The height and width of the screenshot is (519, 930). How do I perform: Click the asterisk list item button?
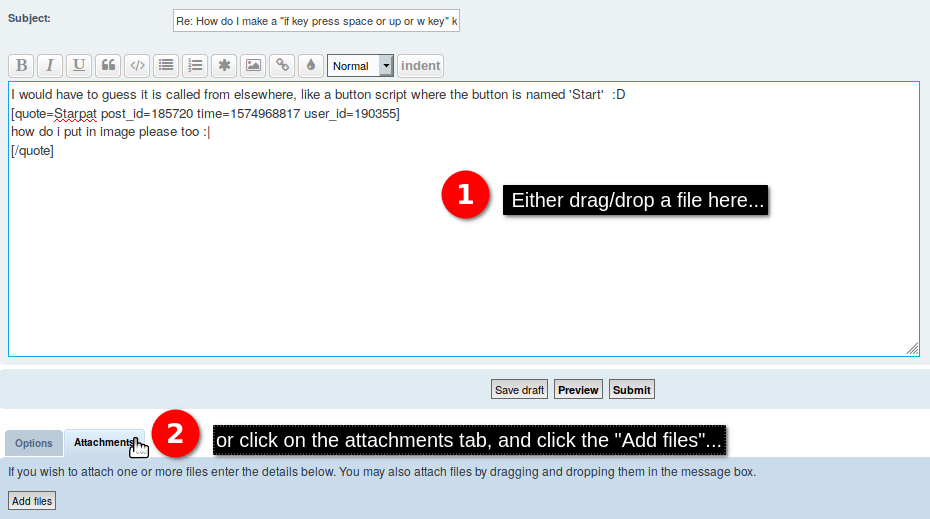224,66
